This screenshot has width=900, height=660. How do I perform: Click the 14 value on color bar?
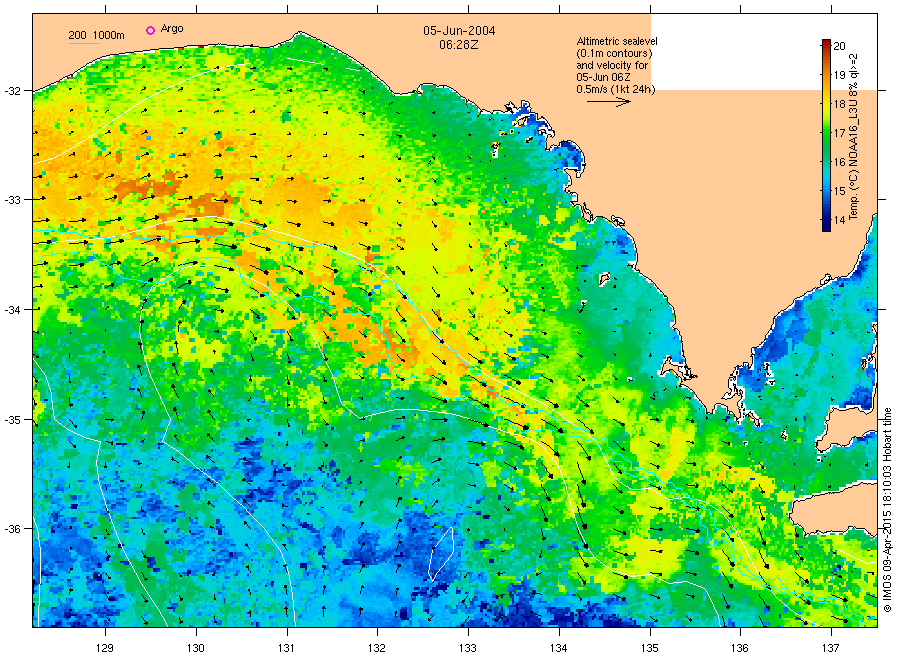click(839, 220)
